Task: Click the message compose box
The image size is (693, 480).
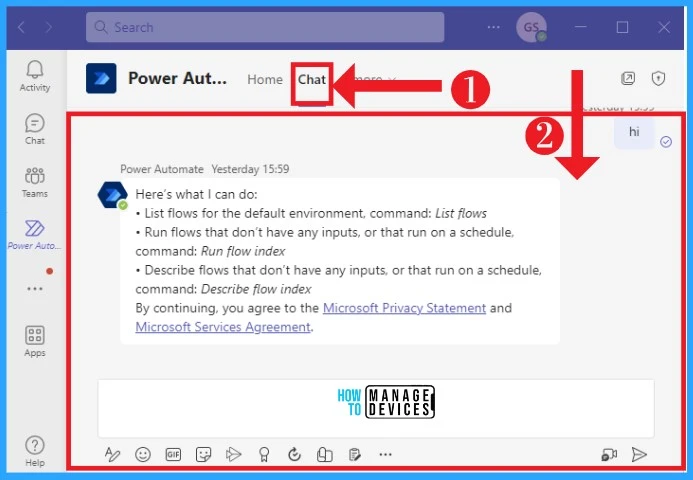Action: point(376,408)
